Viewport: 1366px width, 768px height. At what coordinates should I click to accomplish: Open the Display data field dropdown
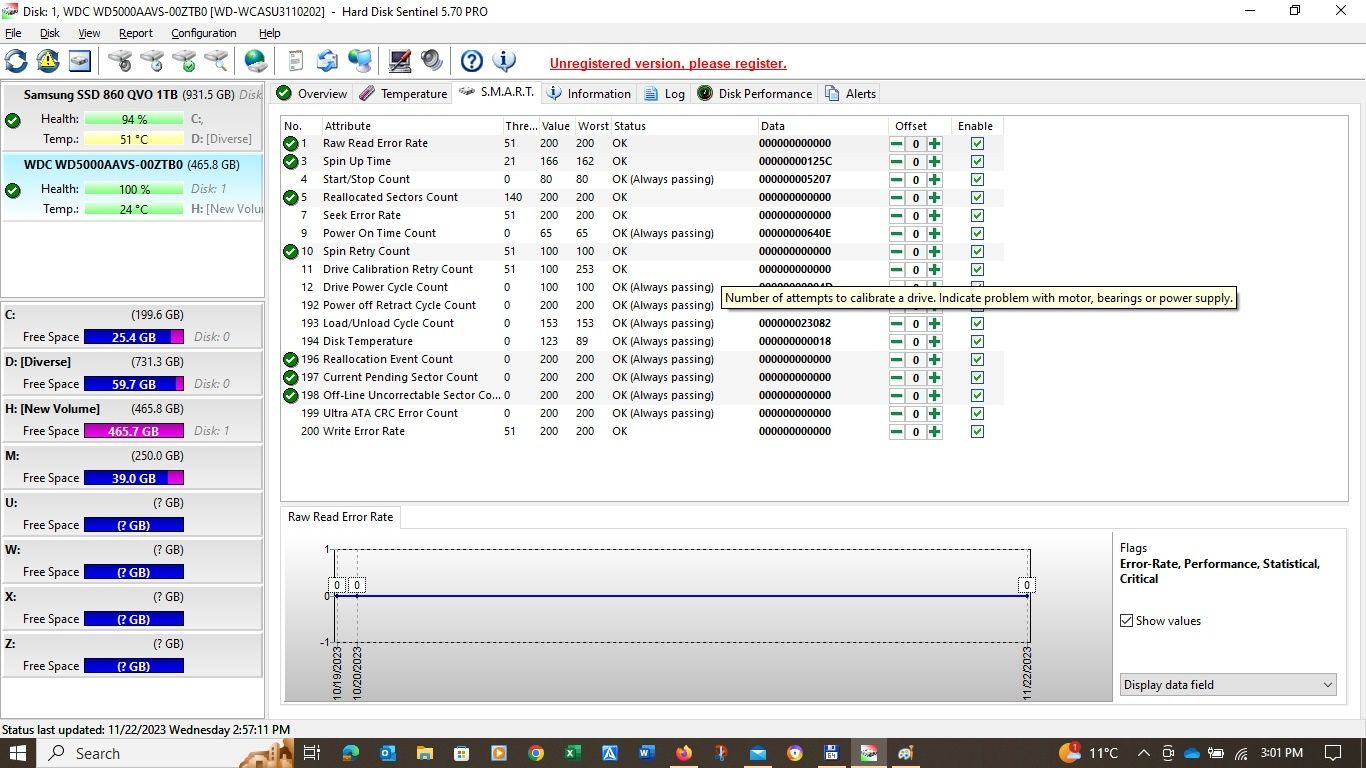(1228, 685)
